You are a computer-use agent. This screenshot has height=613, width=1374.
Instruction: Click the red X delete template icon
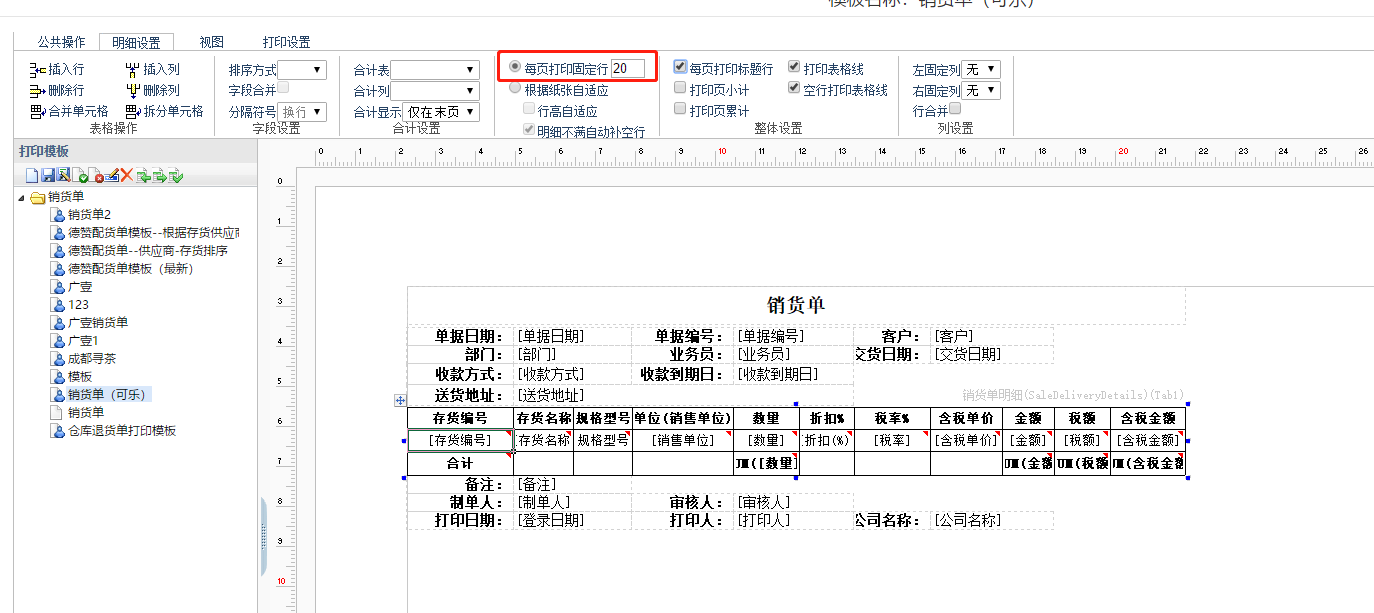tap(127, 176)
